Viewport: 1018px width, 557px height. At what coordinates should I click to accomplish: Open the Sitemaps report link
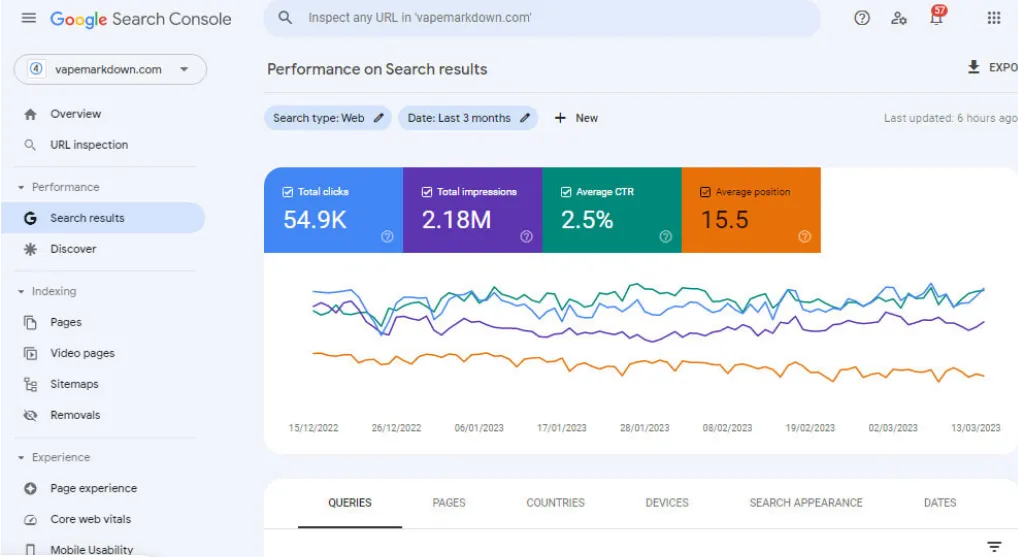[75, 384]
